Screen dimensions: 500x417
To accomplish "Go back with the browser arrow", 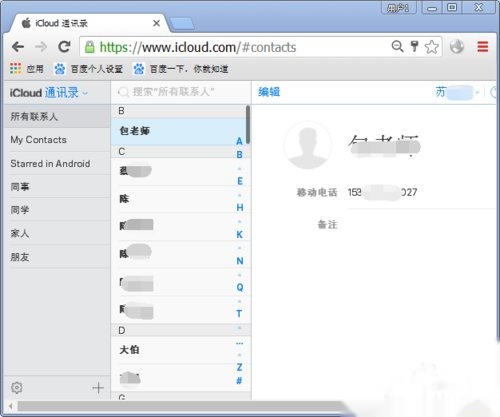I will [x=18, y=47].
